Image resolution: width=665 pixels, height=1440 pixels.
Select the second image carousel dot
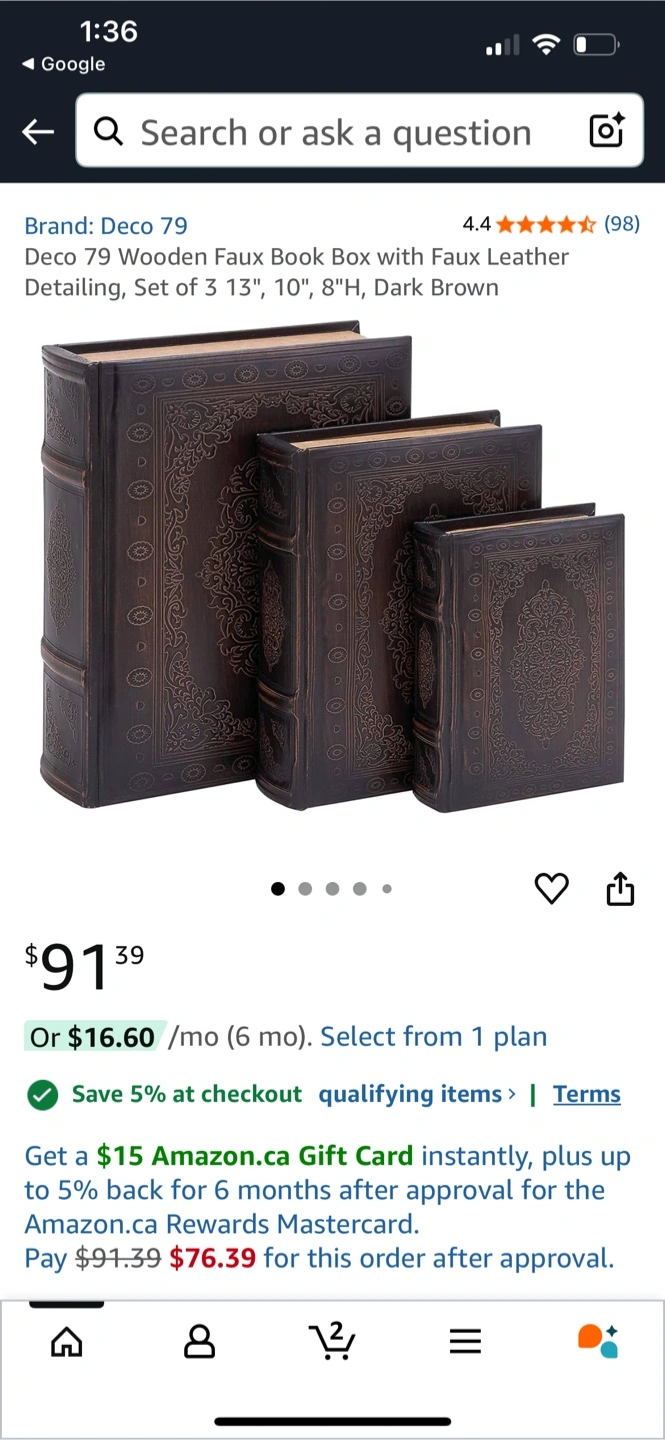(305, 888)
